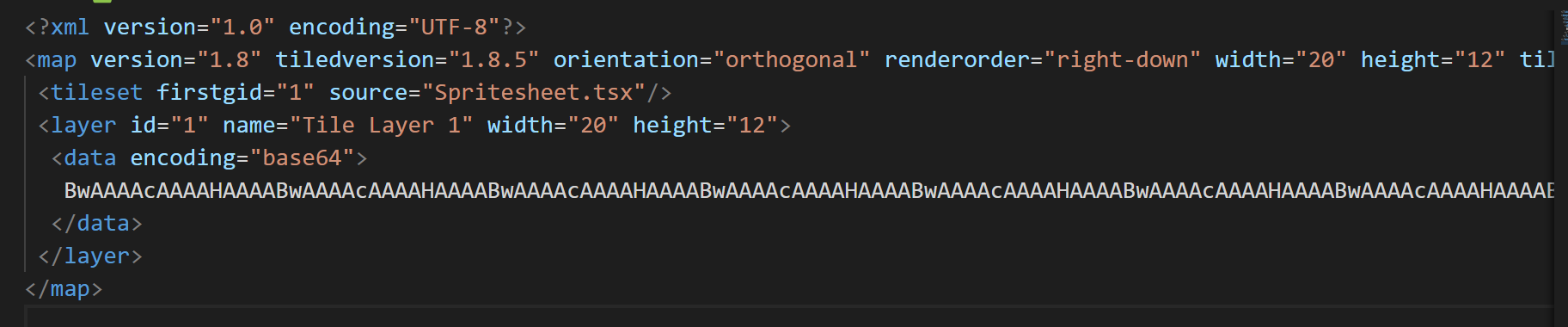
Task: Click the closing data tag
Action: 96,224
